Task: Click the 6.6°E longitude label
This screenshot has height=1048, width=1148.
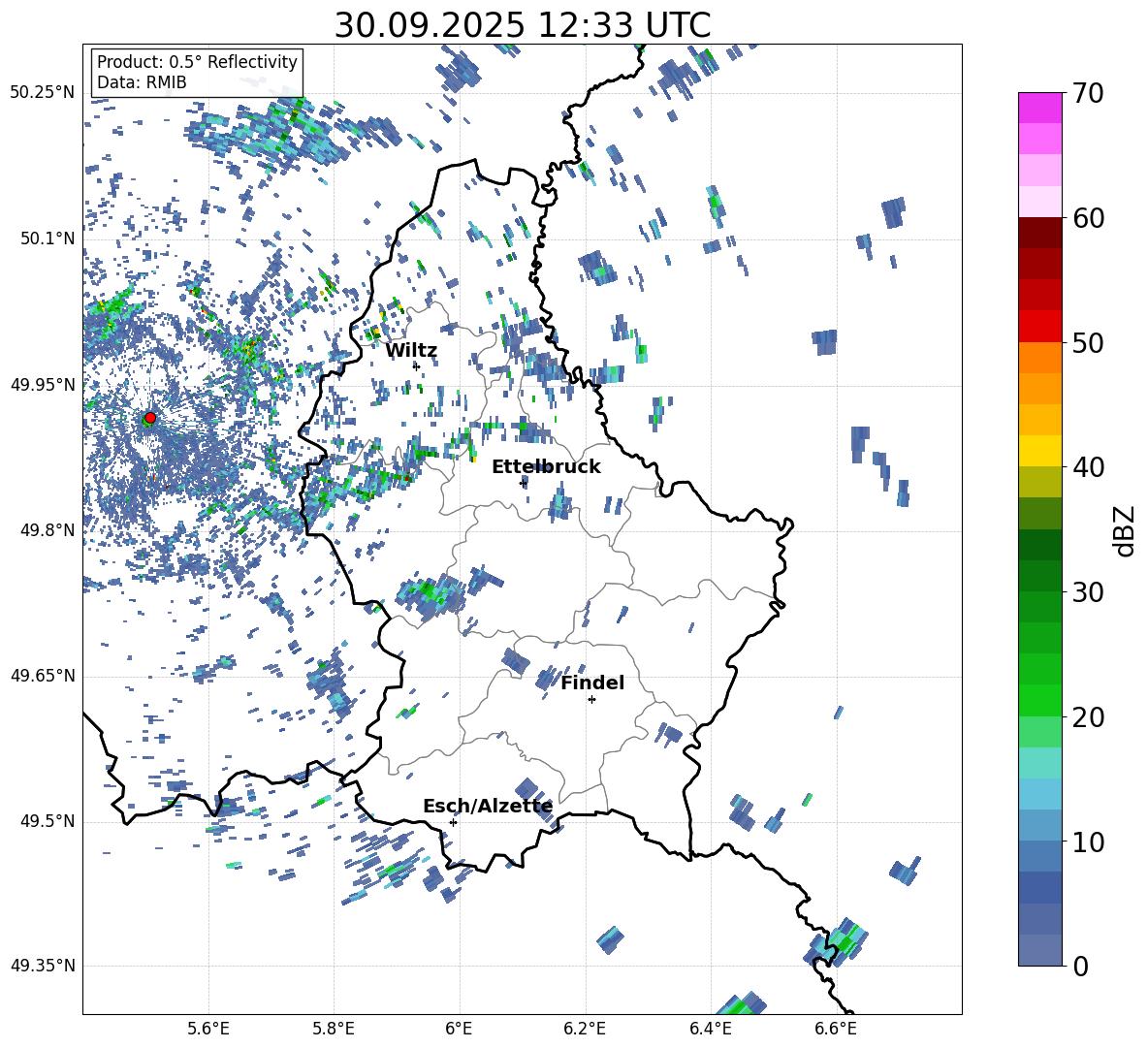Action: tap(836, 1029)
